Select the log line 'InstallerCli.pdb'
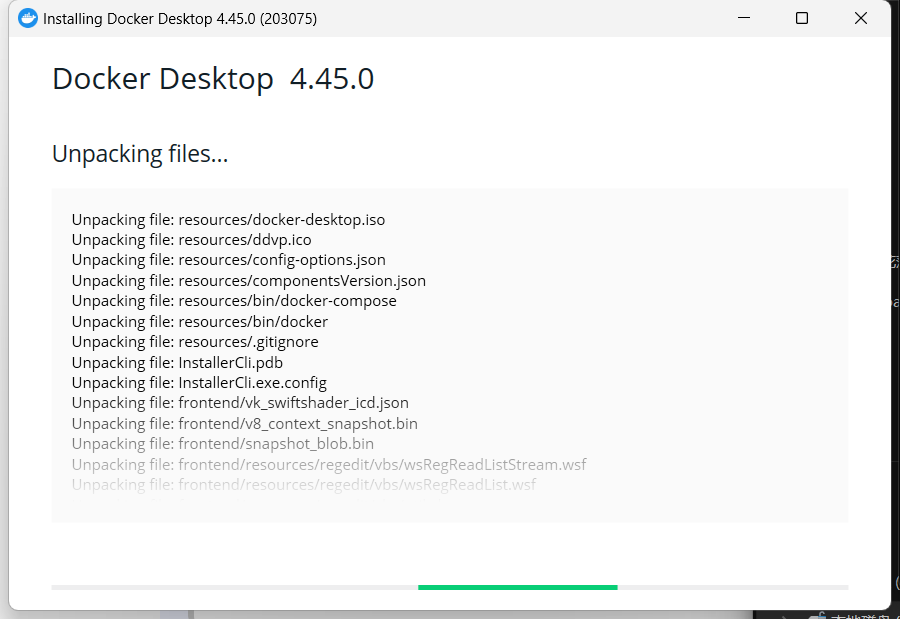 [177, 362]
